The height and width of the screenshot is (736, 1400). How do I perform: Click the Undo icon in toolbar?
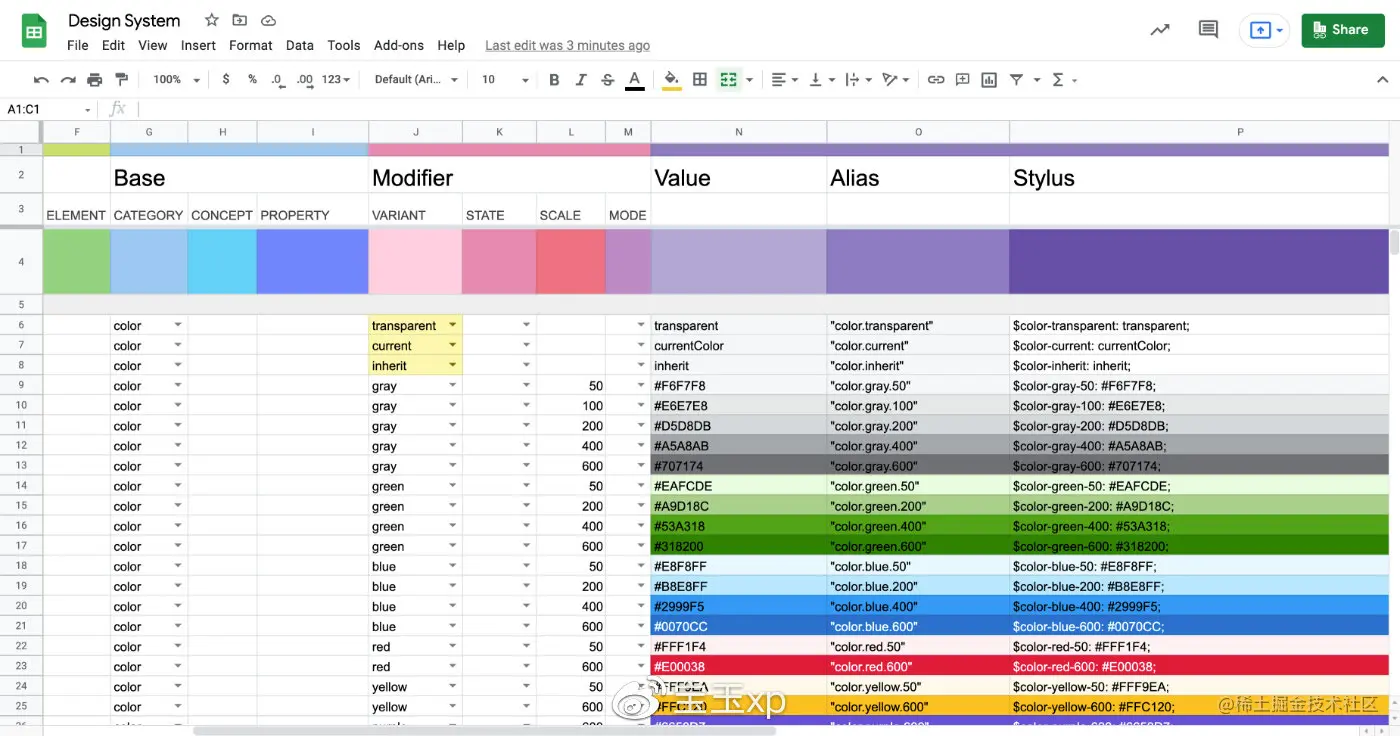click(41, 80)
